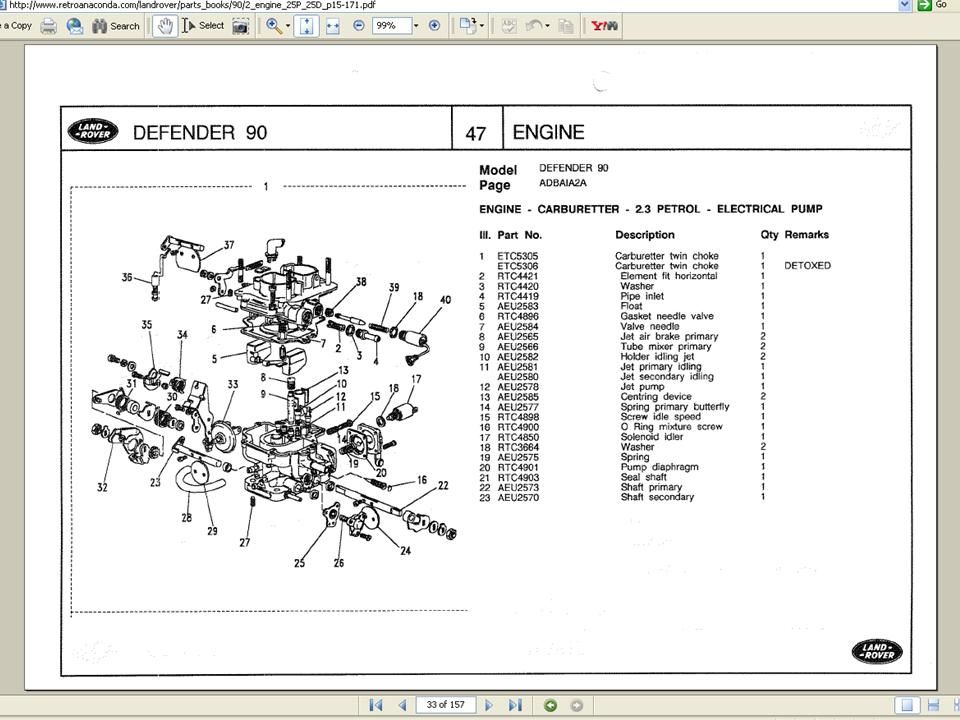Image resolution: width=960 pixels, height=720 pixels.
Task: Go to the previous page
Action: (402, 705)
